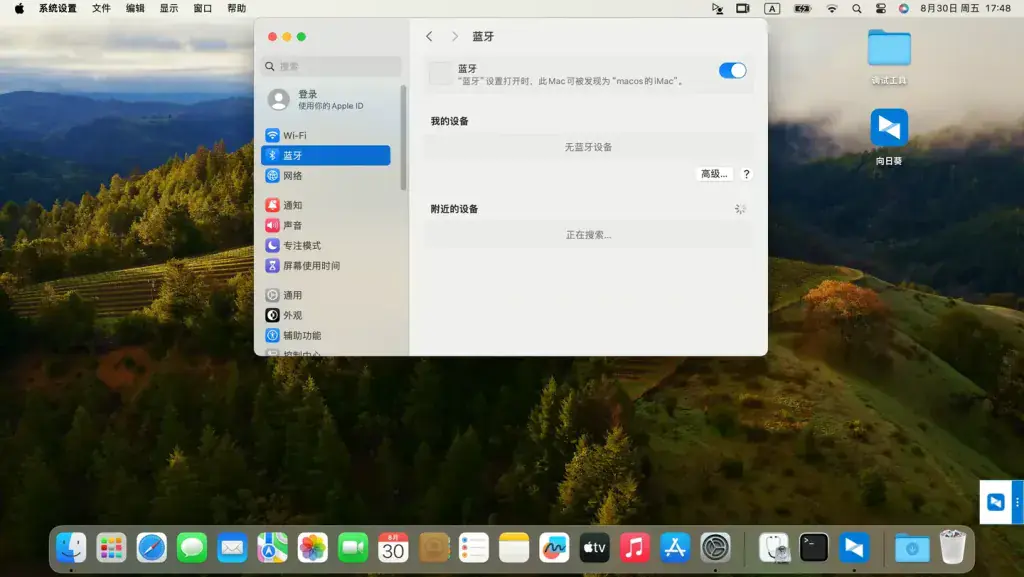Click the remote control status icon in menu bar

pos(717,8)
